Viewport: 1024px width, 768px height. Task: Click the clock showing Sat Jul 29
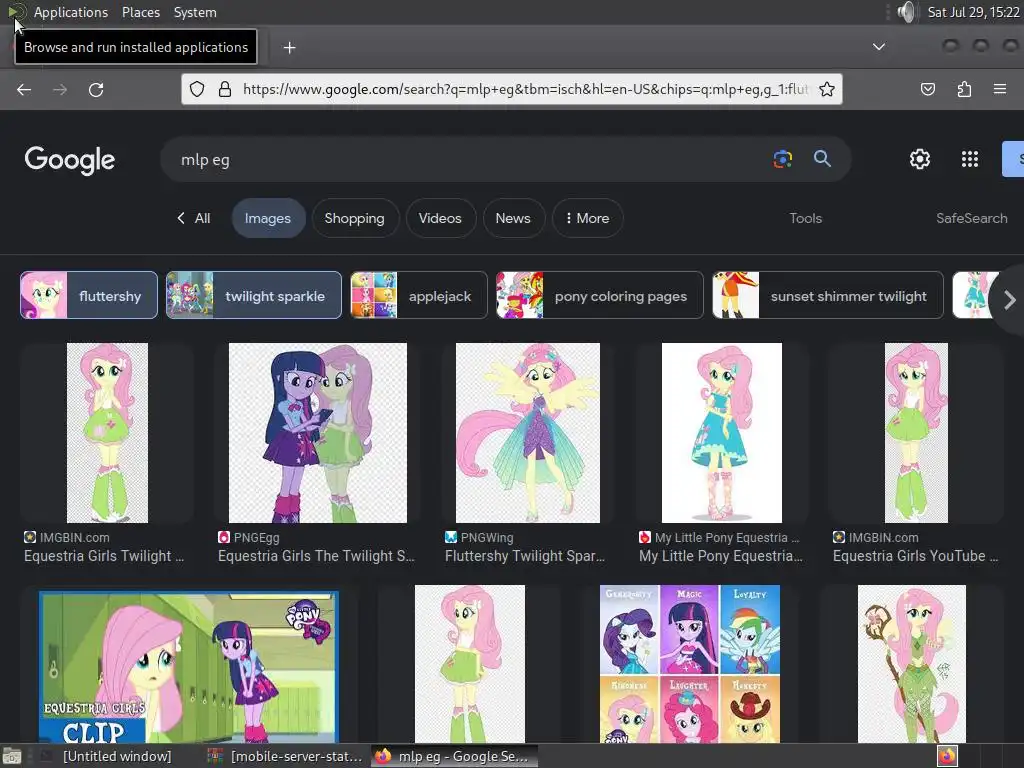[973, 12]
